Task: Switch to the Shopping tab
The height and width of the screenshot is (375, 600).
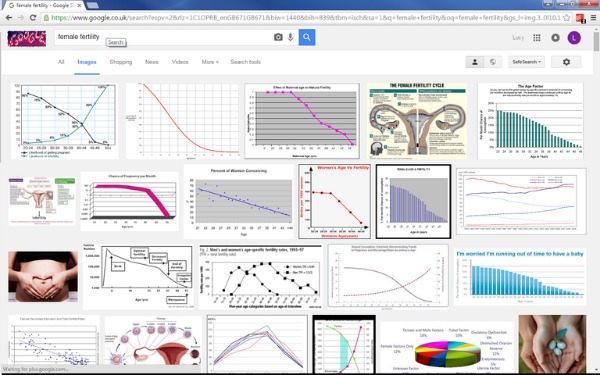Action: click(x=121, y=62)
